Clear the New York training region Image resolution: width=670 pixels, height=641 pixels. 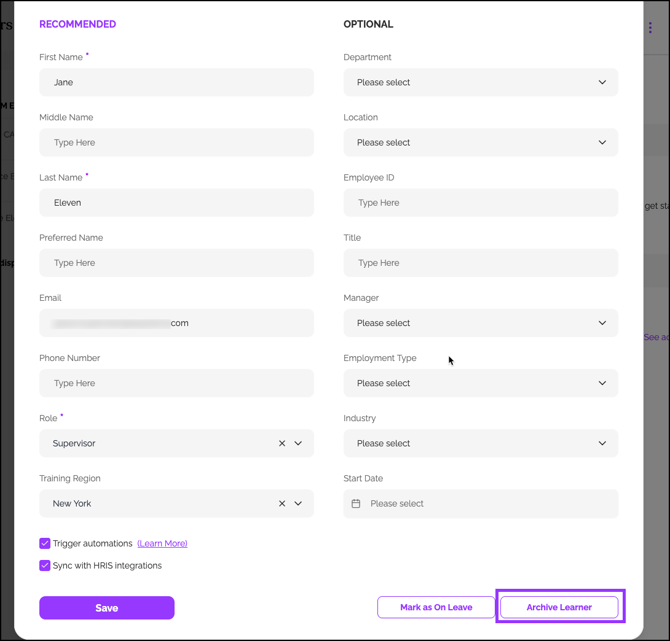(x=282, y=503)
